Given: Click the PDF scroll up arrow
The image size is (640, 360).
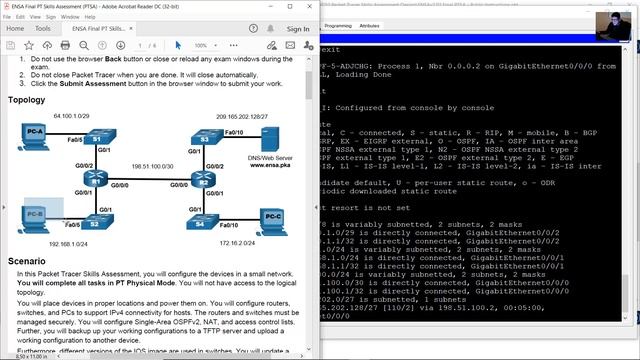Looking at the screenshot, I should pos(309,59).
